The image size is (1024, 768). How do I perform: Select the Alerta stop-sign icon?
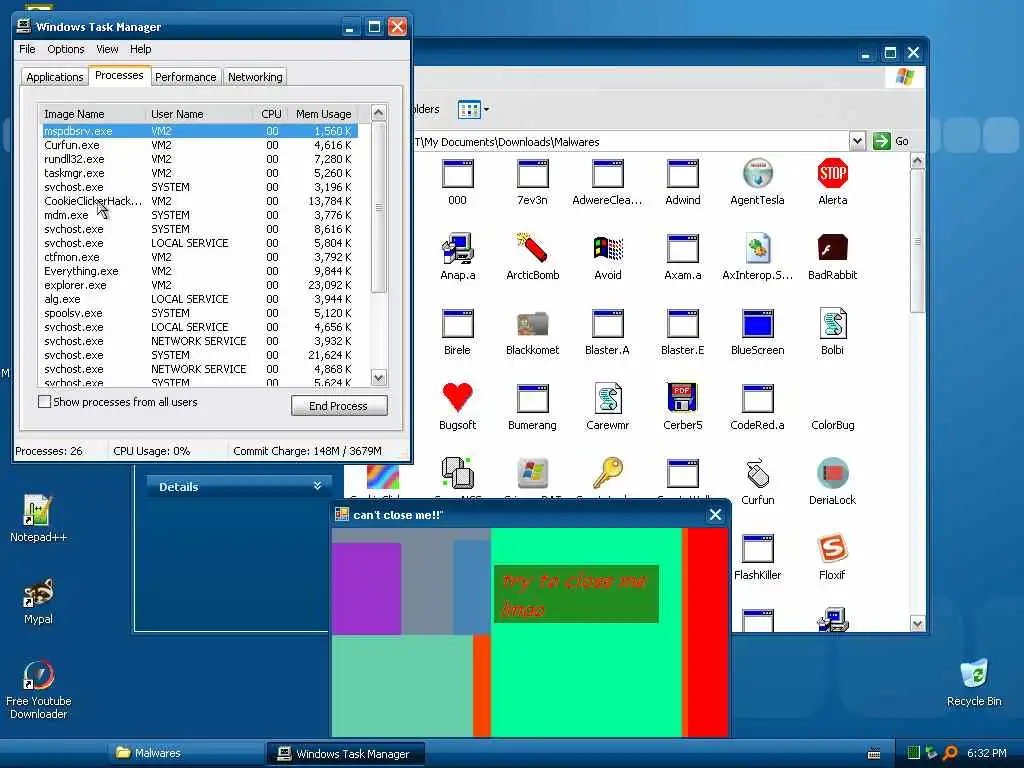click(833, 174)
